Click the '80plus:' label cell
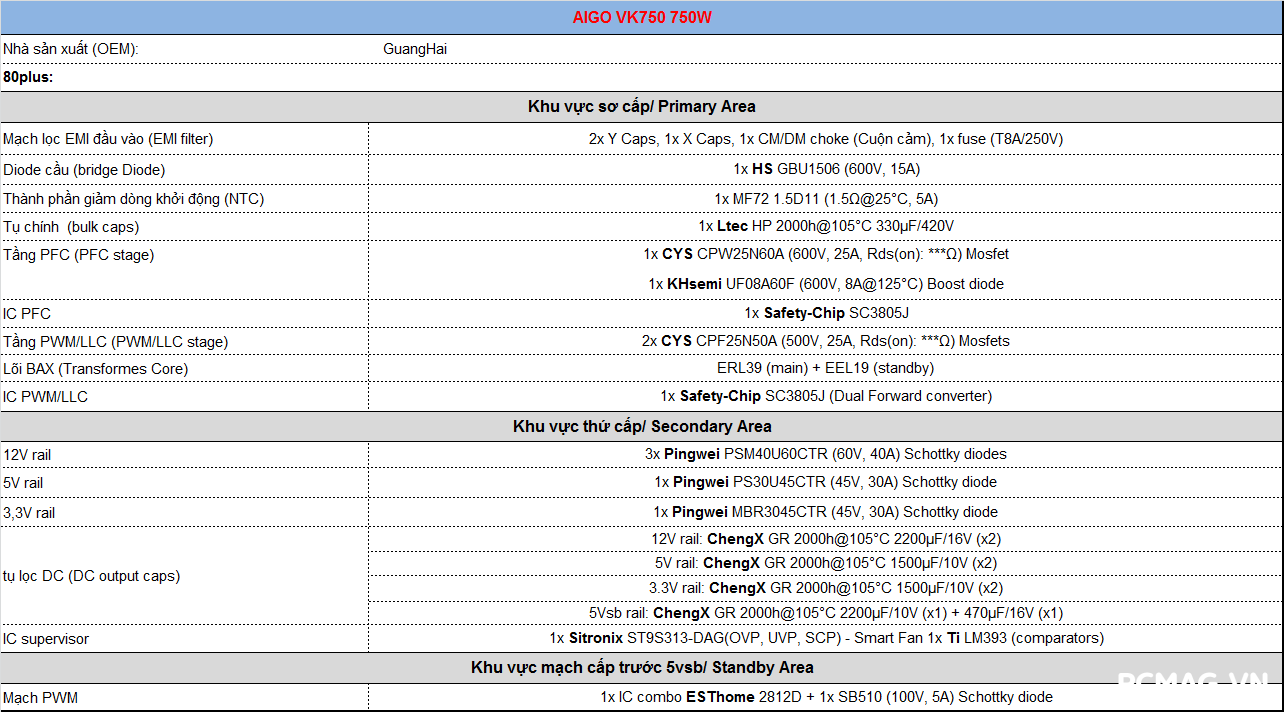This screenshot has width=1284, height=712. [28, 76]
